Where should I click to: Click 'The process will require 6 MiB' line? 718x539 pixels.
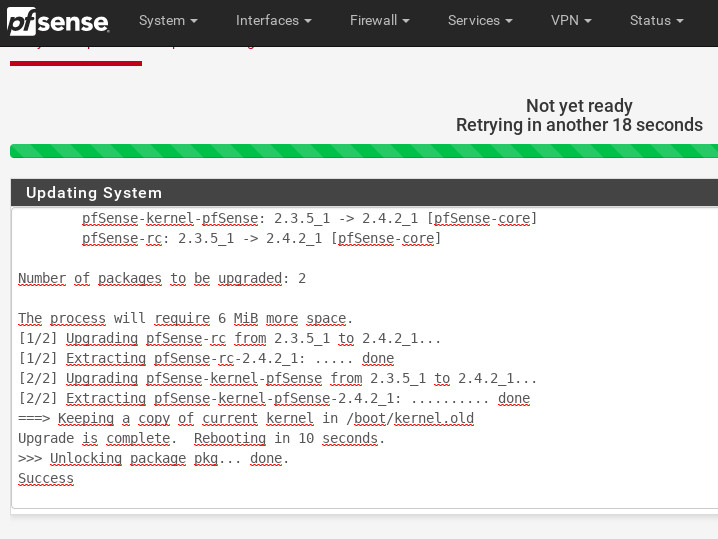coord(186,319)
